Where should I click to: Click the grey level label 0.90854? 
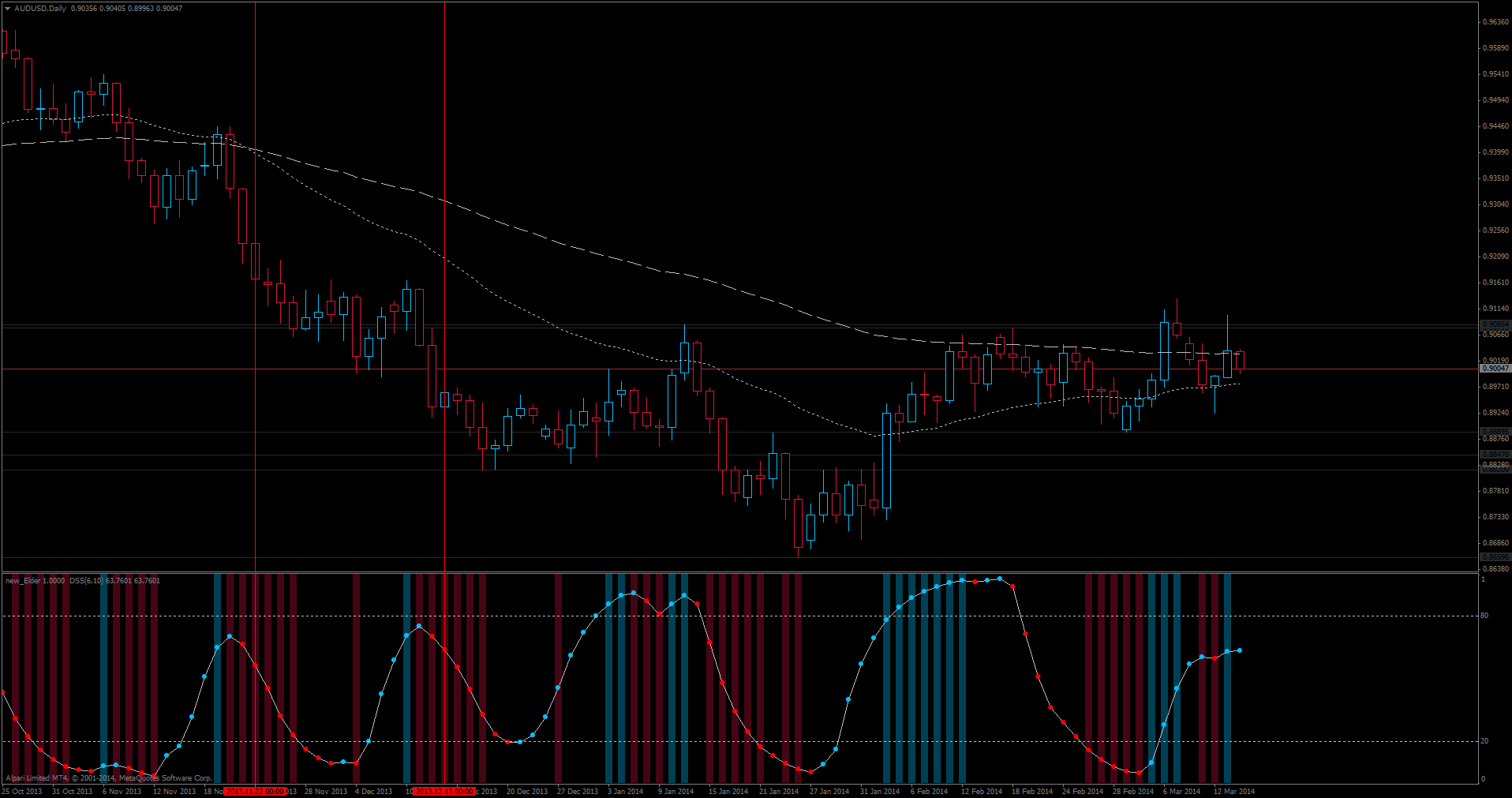pyautogui.click(x=1495, y=324)
